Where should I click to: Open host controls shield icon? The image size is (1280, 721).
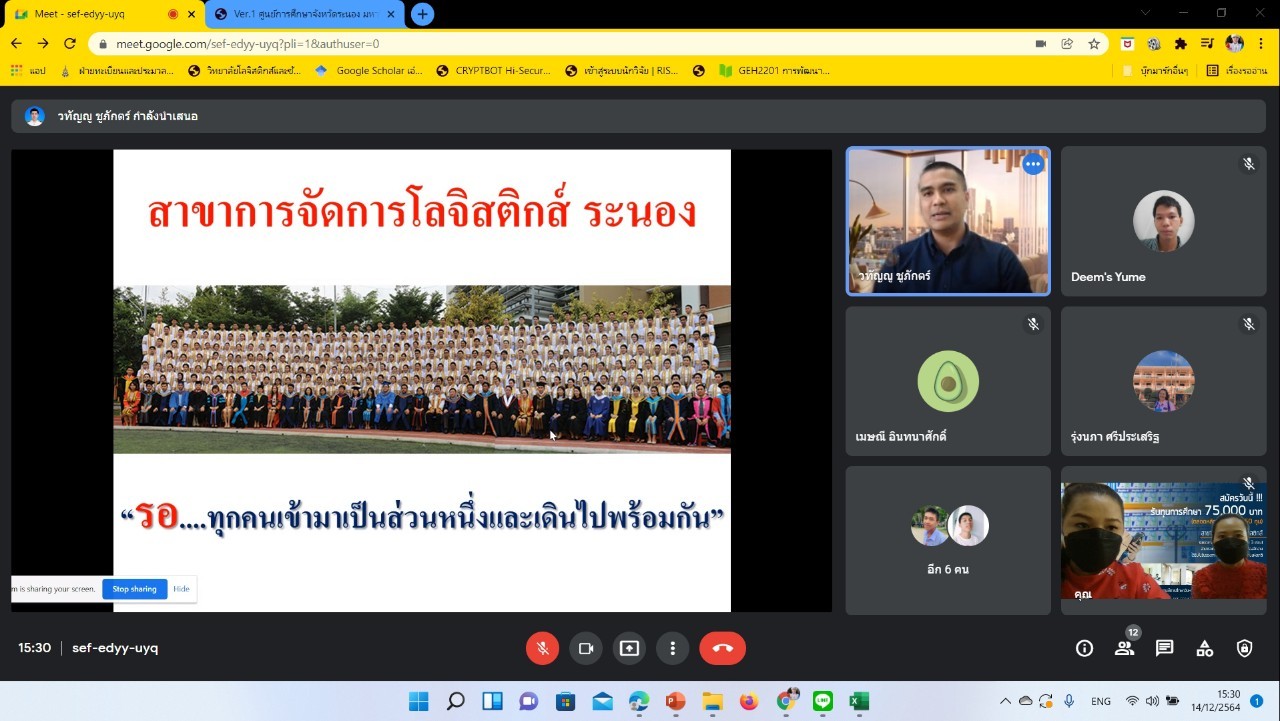coord(1244,648)
